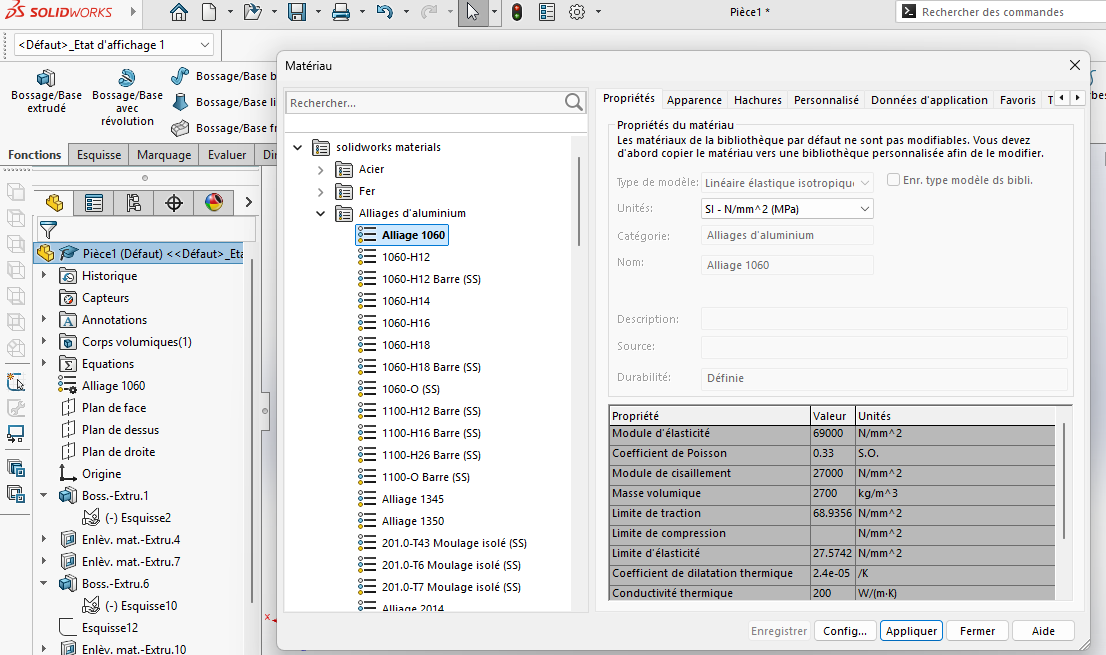The image size is (1106, 655).
Task: Expand the Acier material folder
Action: click(320, 169)
